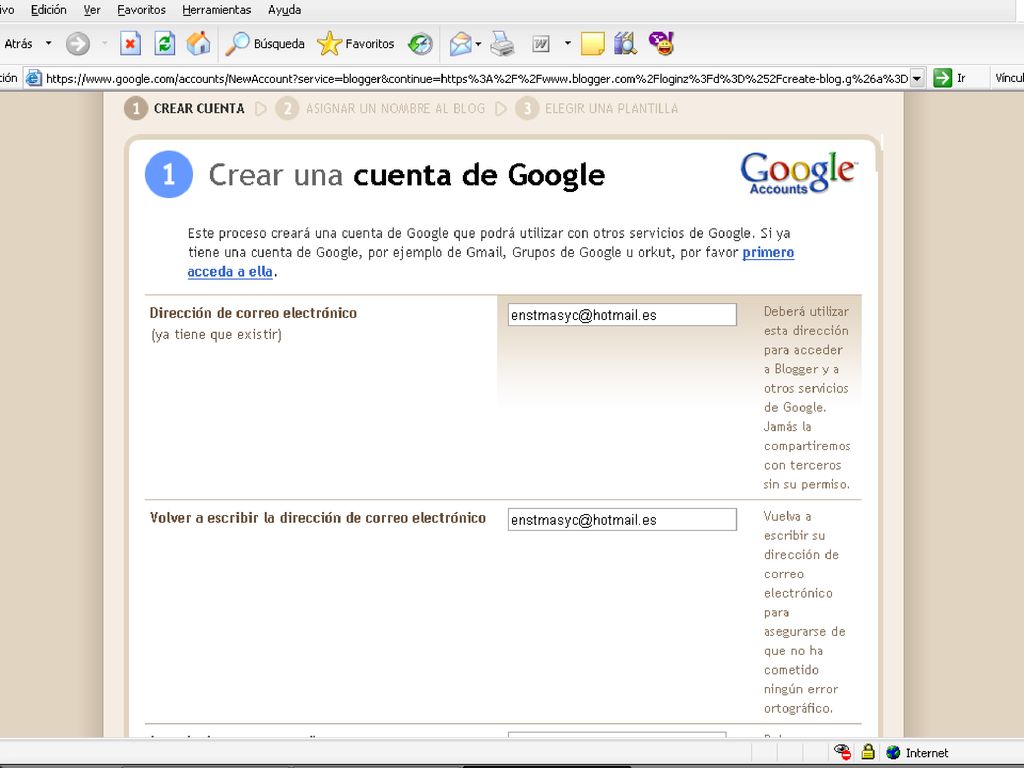Open the Ayuda menu
Viewport: 1024px width, 768px height.
pyautogui.click(x=285, y=10)
